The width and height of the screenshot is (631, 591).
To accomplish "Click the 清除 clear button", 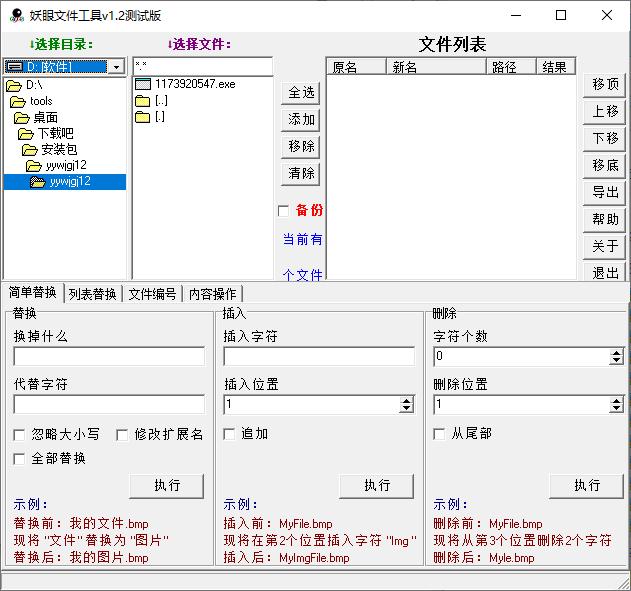I will click(x=301, y=174).
